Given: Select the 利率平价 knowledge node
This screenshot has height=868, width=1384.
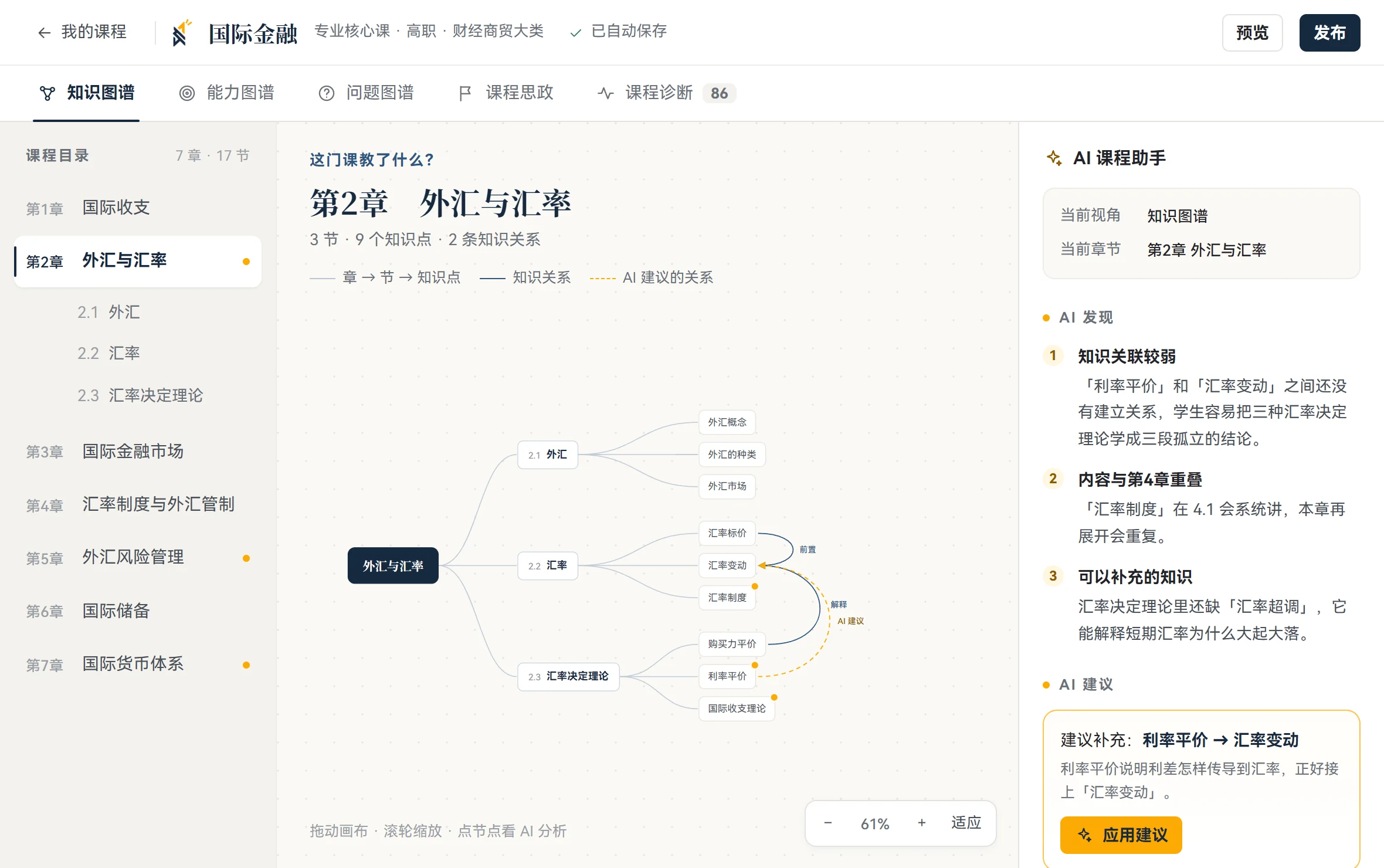Looking at the screenshot, I should pos(727,676).
